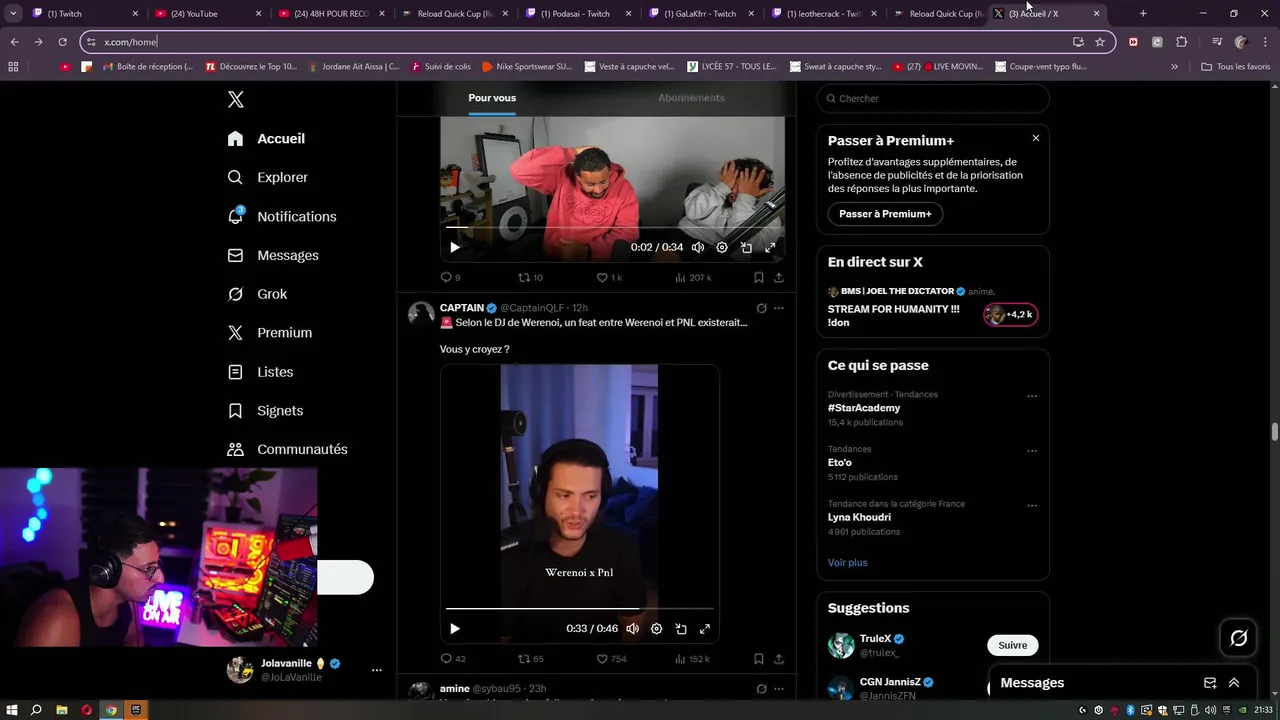Image resolution: width=1280 pixels, height=720 pixels.
Task: Follow TruleX with the Suivre button
Action: [1013, 645]
